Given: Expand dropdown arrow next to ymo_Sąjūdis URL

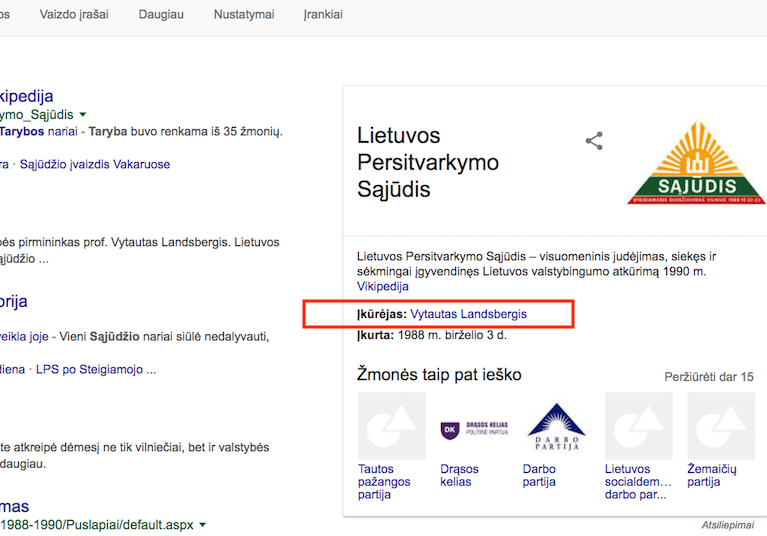Looking at the screenshot, I should tap(83, 115).
